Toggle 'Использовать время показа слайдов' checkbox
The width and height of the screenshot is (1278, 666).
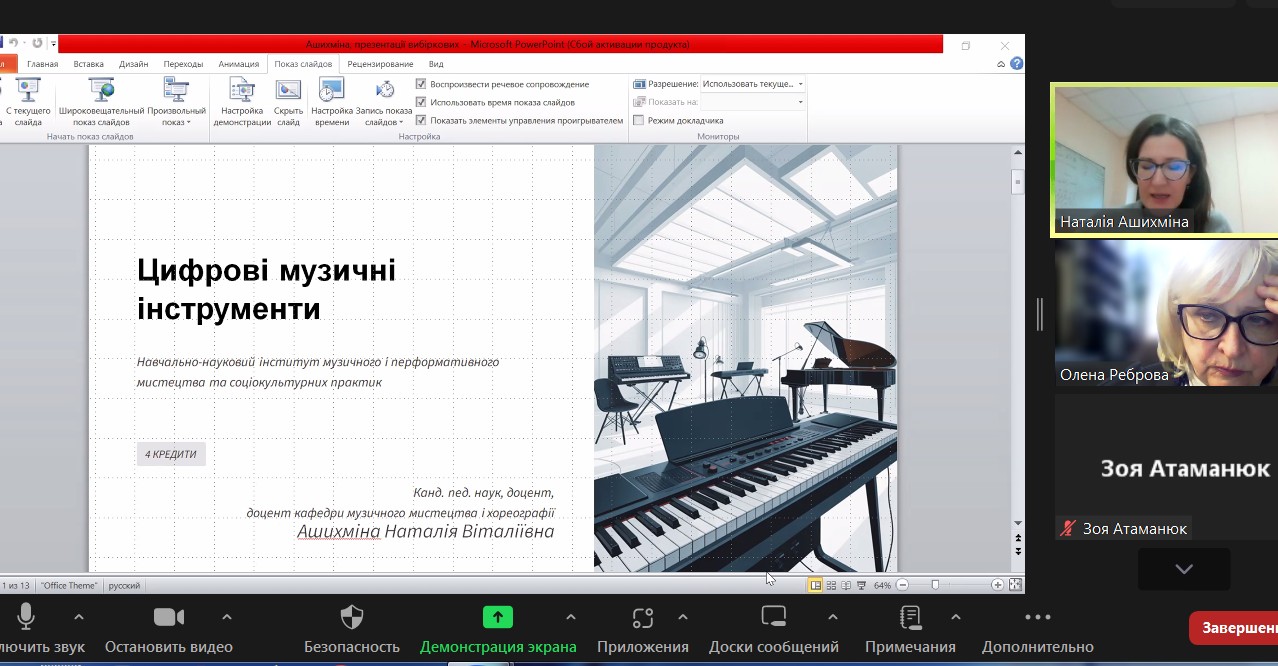(x=421, y=102)
